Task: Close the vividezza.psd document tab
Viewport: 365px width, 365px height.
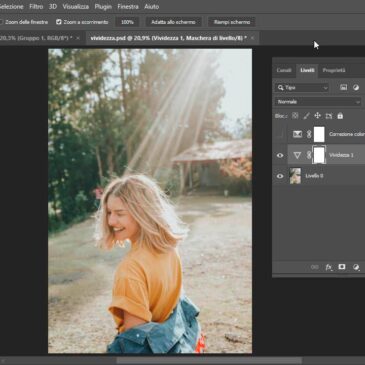Action: [x=252, y=38]
